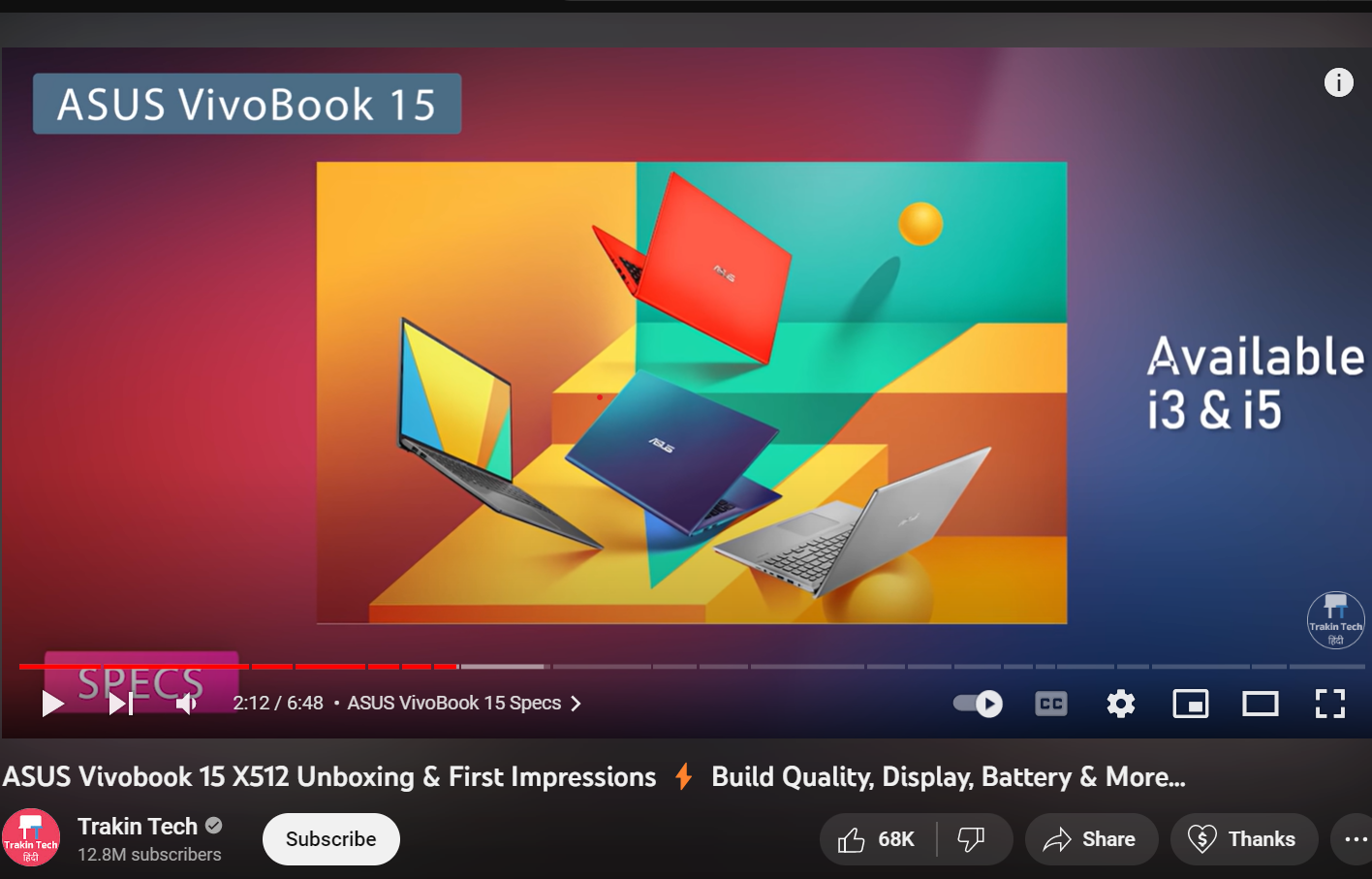1372x879 pixels.
Task: Send Thanks to the creator
Action: pos(1244,839)
